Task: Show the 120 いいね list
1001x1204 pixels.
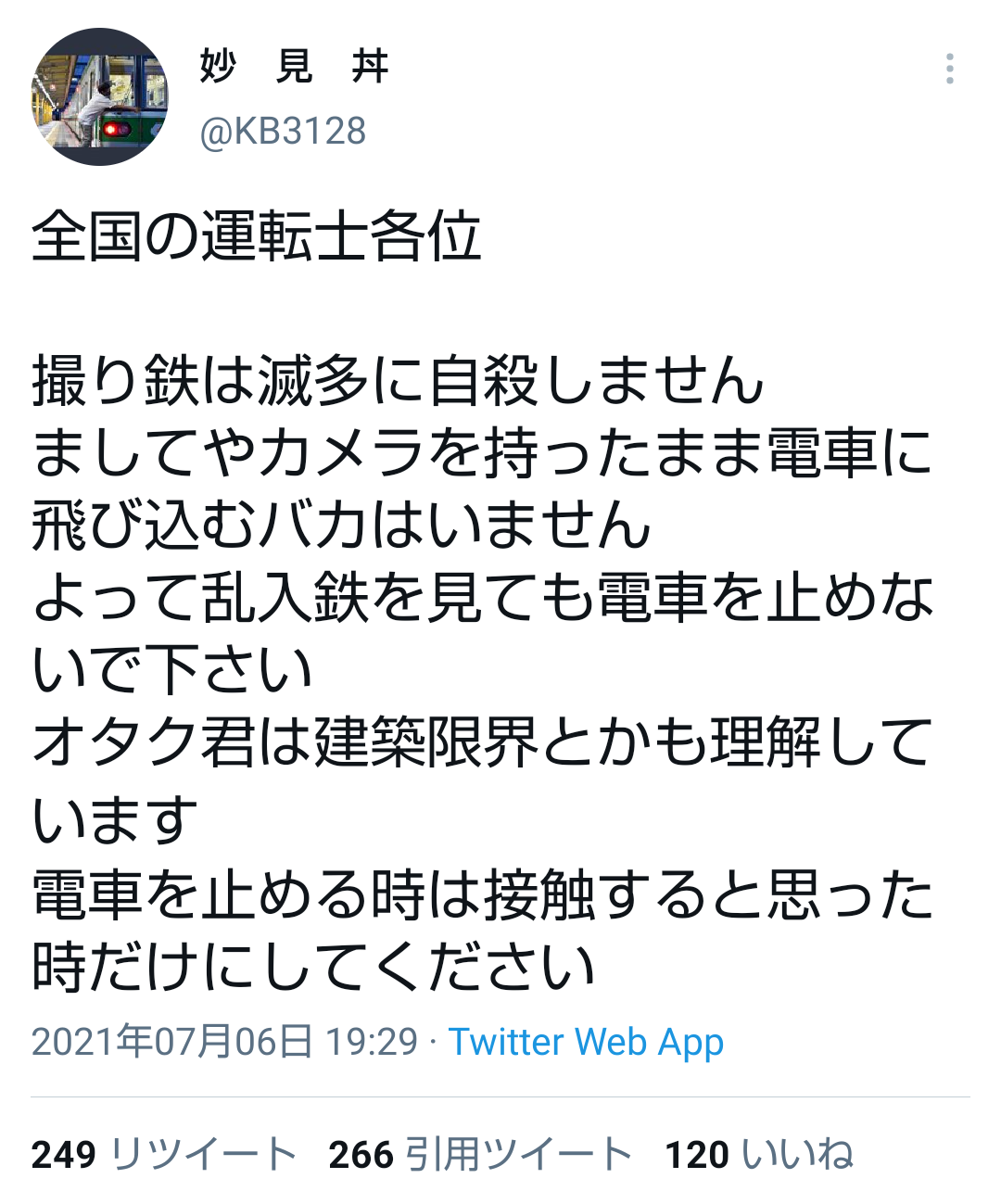Action: 759,1155
